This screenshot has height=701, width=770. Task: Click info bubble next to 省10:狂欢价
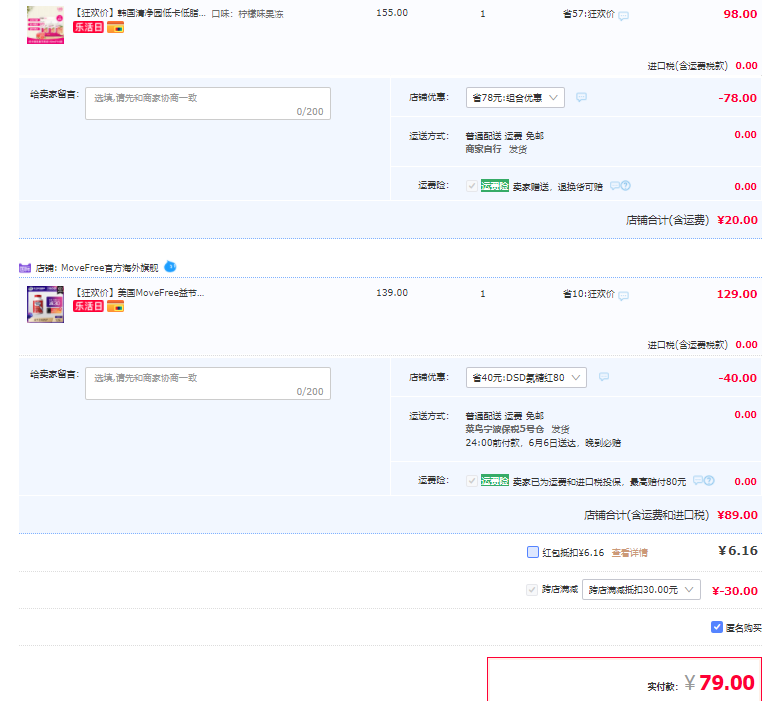click(624, 296)
